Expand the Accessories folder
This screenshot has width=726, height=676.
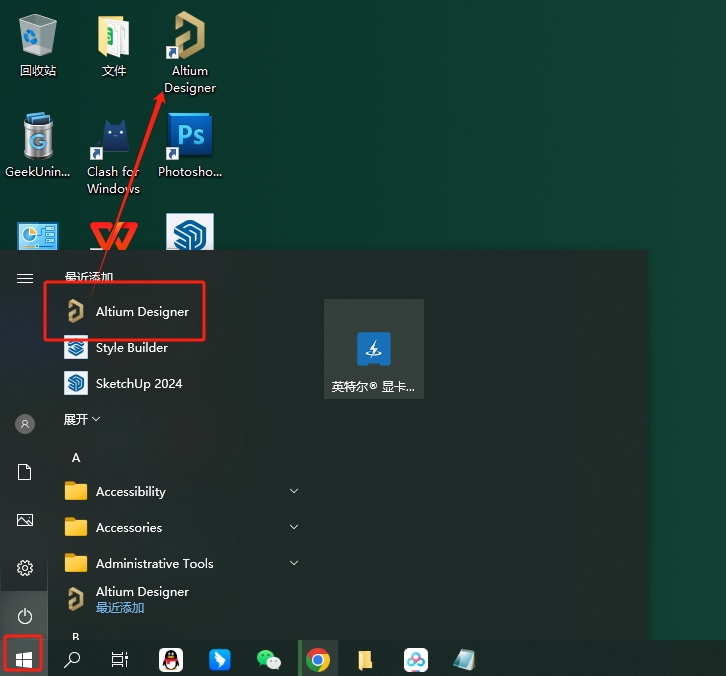[x=182, y=527]
